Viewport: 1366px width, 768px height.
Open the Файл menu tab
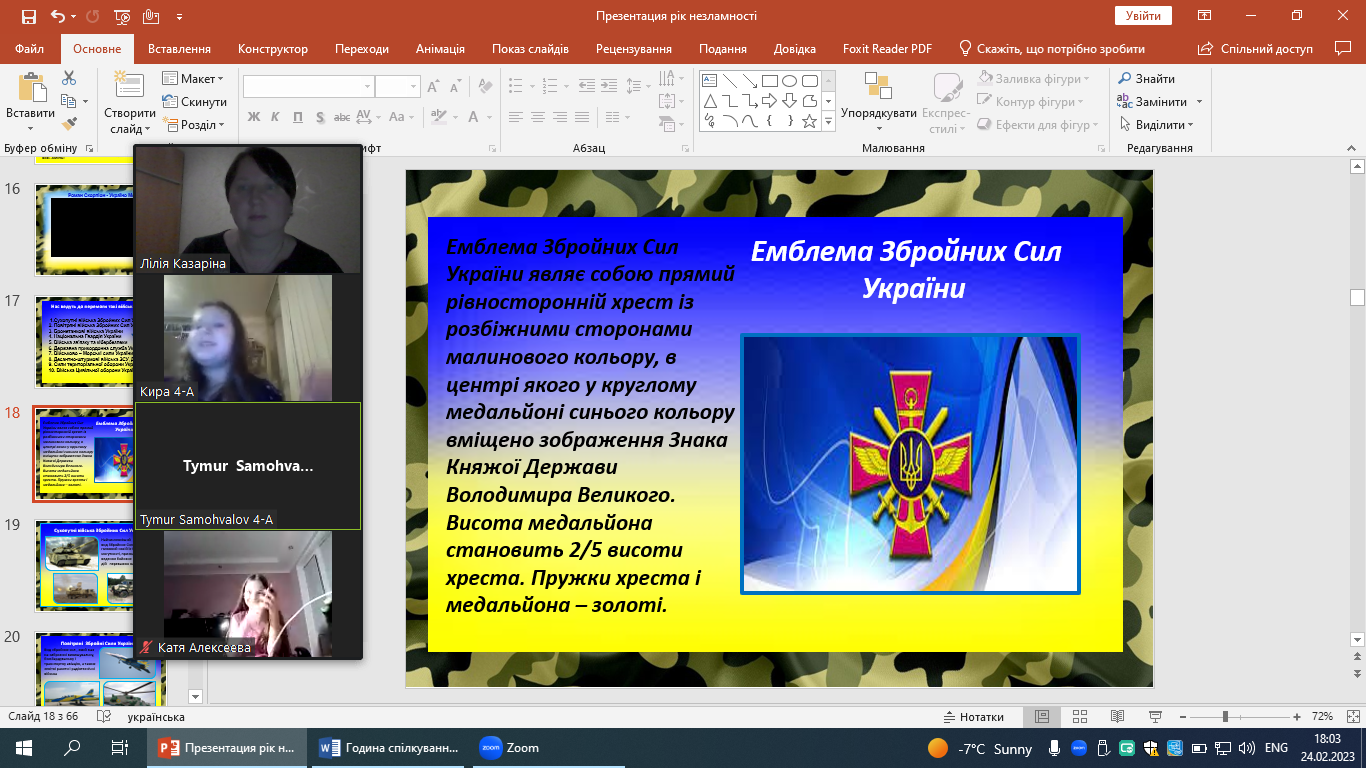(x=30, y=49)
